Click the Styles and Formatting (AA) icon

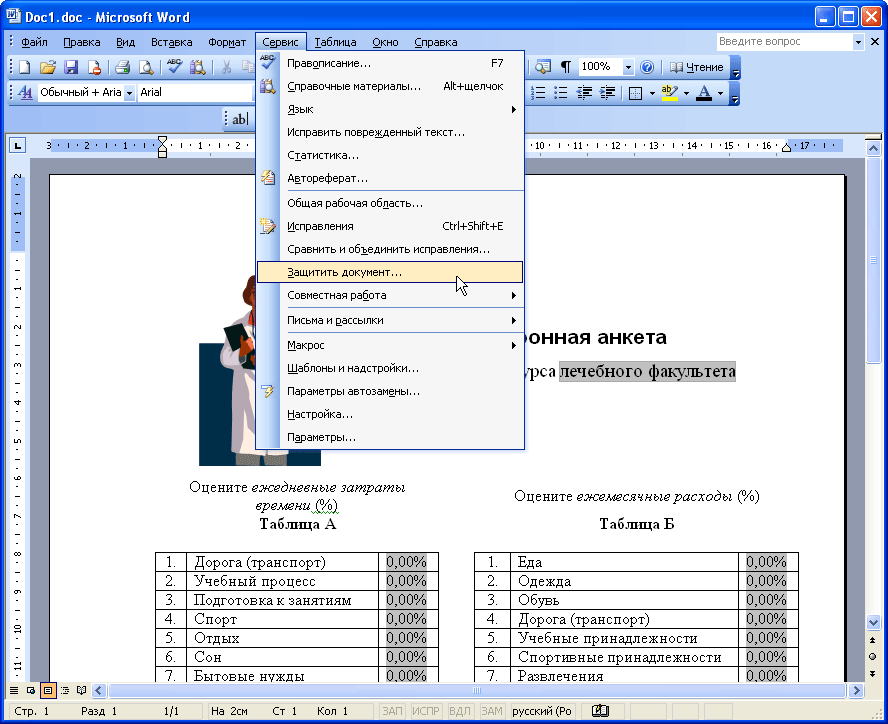[25, 92]
